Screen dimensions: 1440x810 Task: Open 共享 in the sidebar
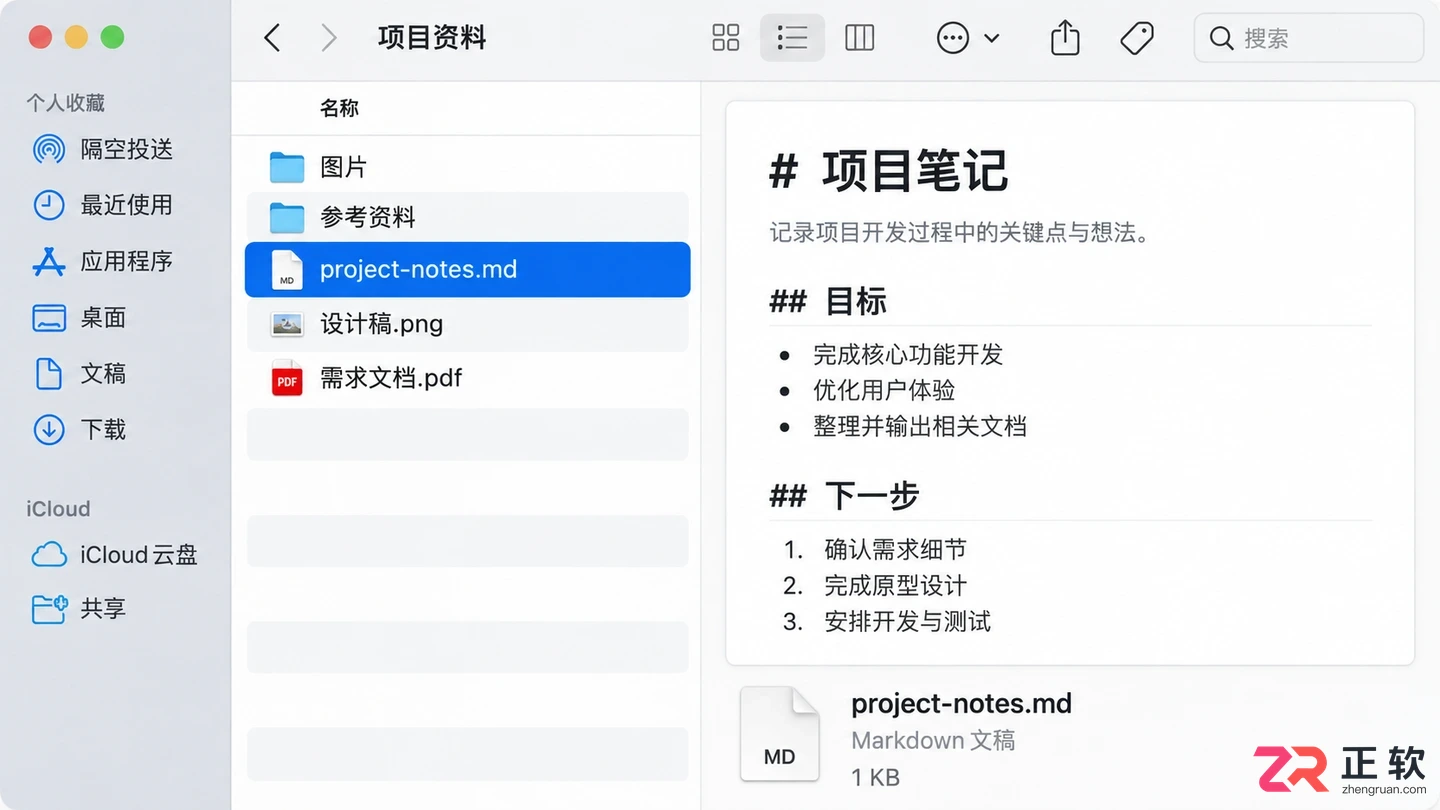[x=80, y=608]
